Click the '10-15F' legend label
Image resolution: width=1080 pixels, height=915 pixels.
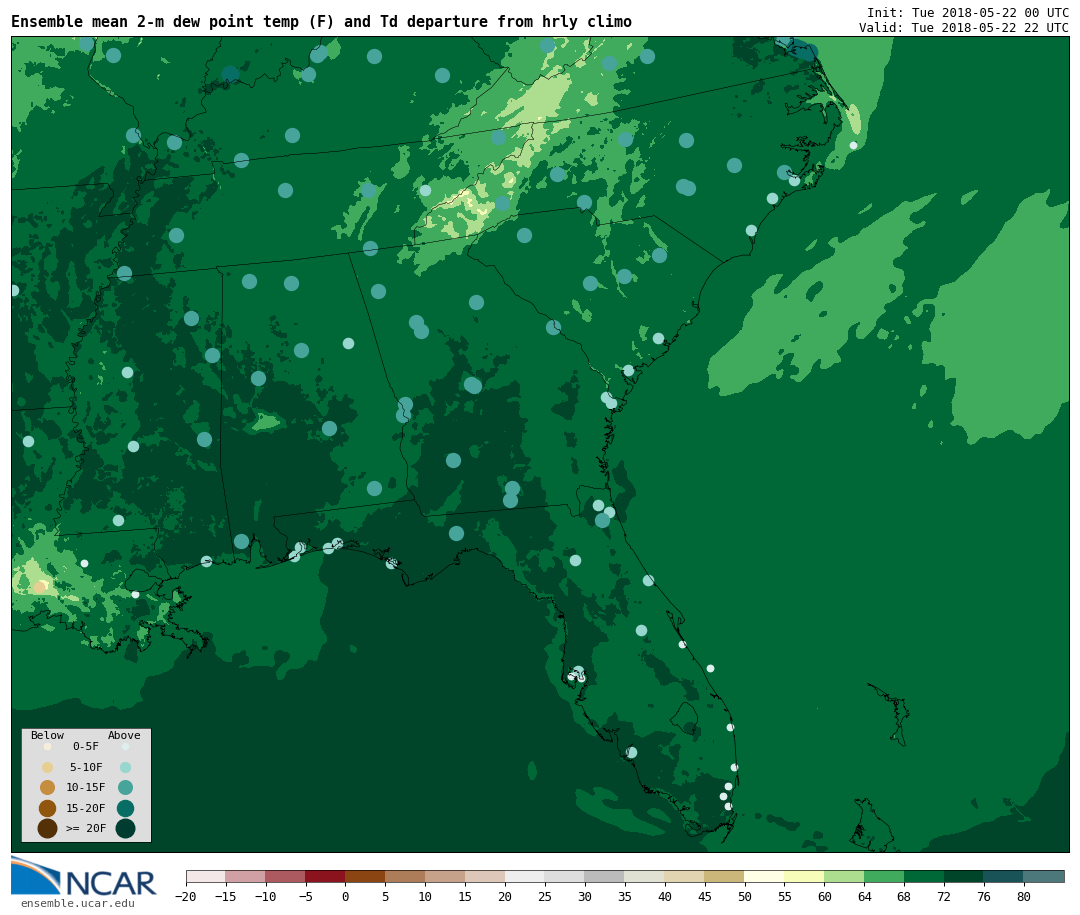pyautogui.click(x=86, y=787)
